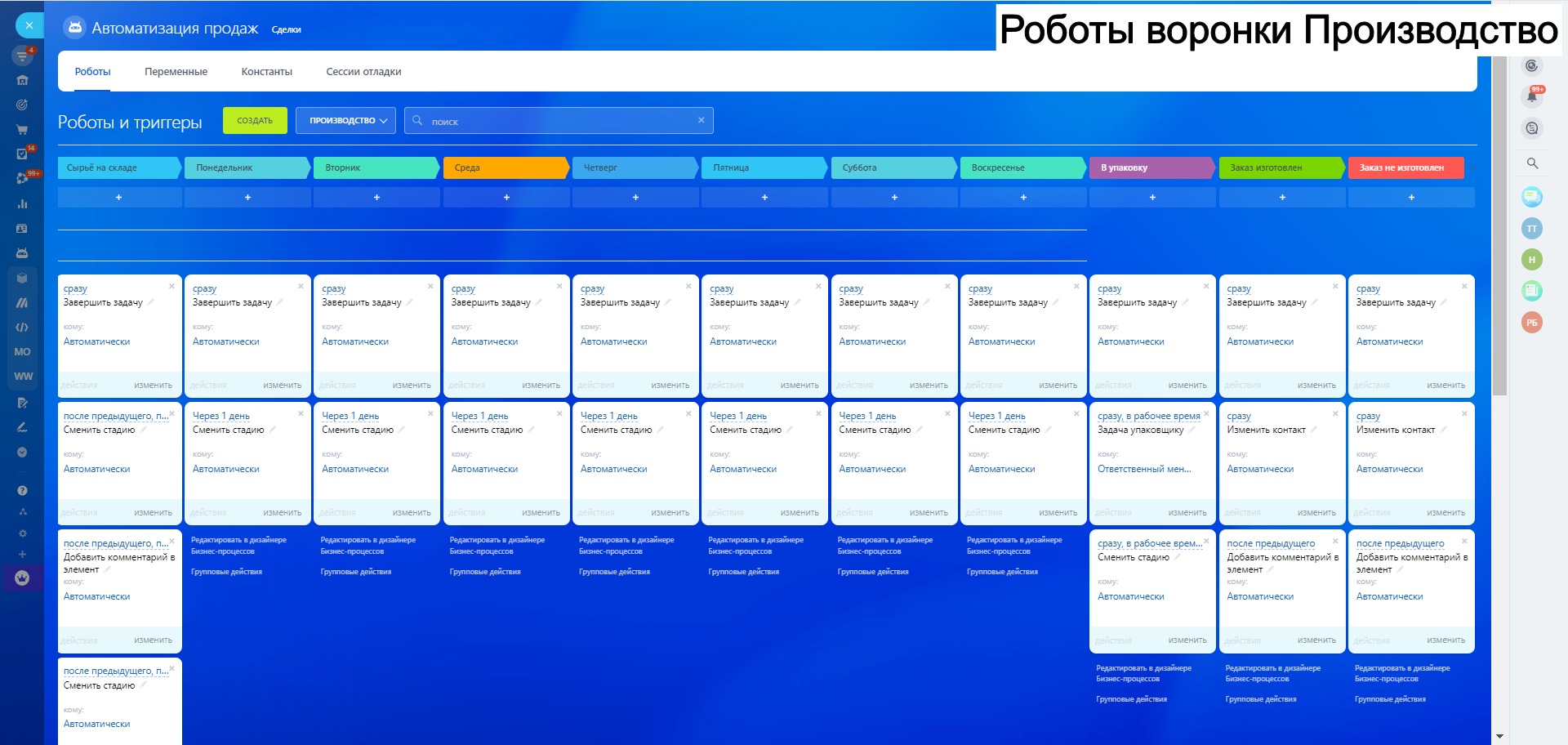Open the РБ avatar chat in right panel
Image resolution: width=1568 pixels, height=745 pixels.
pyautogui.click(x=1532, y=323)
